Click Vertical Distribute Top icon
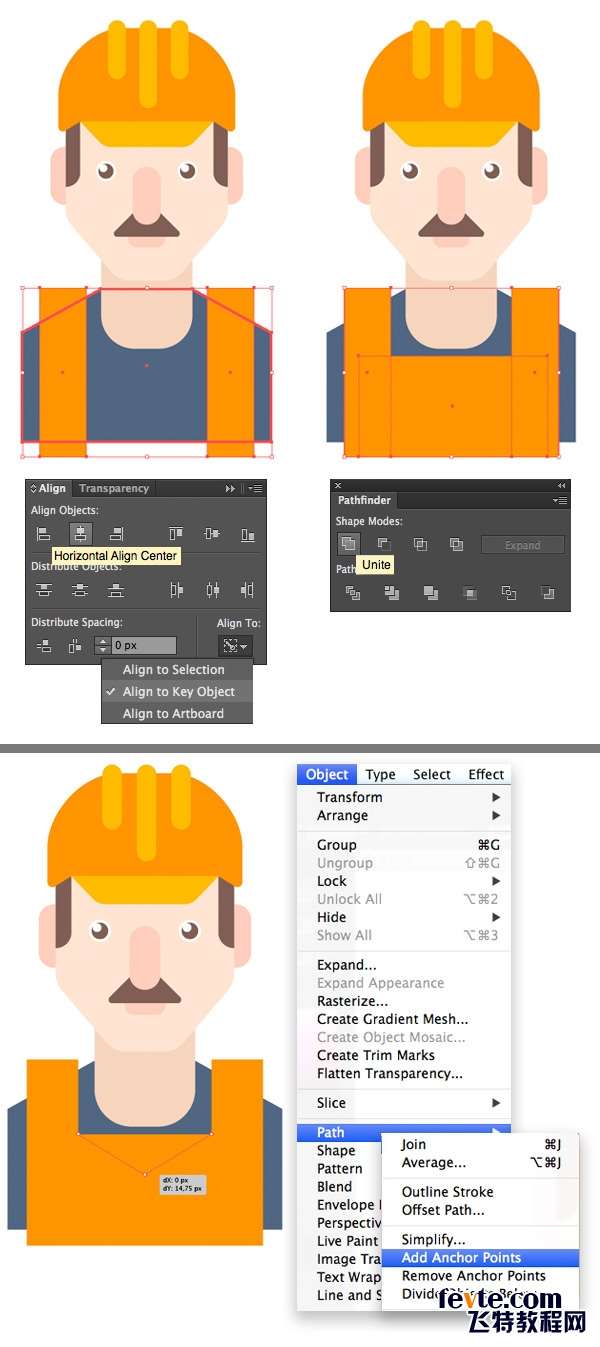This screenshot has height=1347, width=600. click(43, 590)
